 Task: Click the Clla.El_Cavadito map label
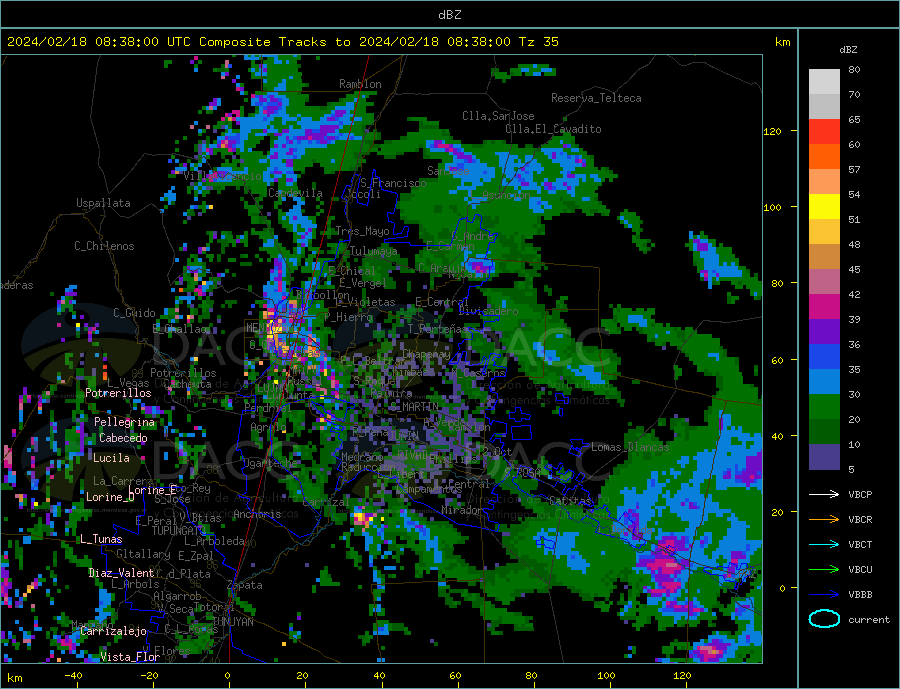(x=553, y=129)
